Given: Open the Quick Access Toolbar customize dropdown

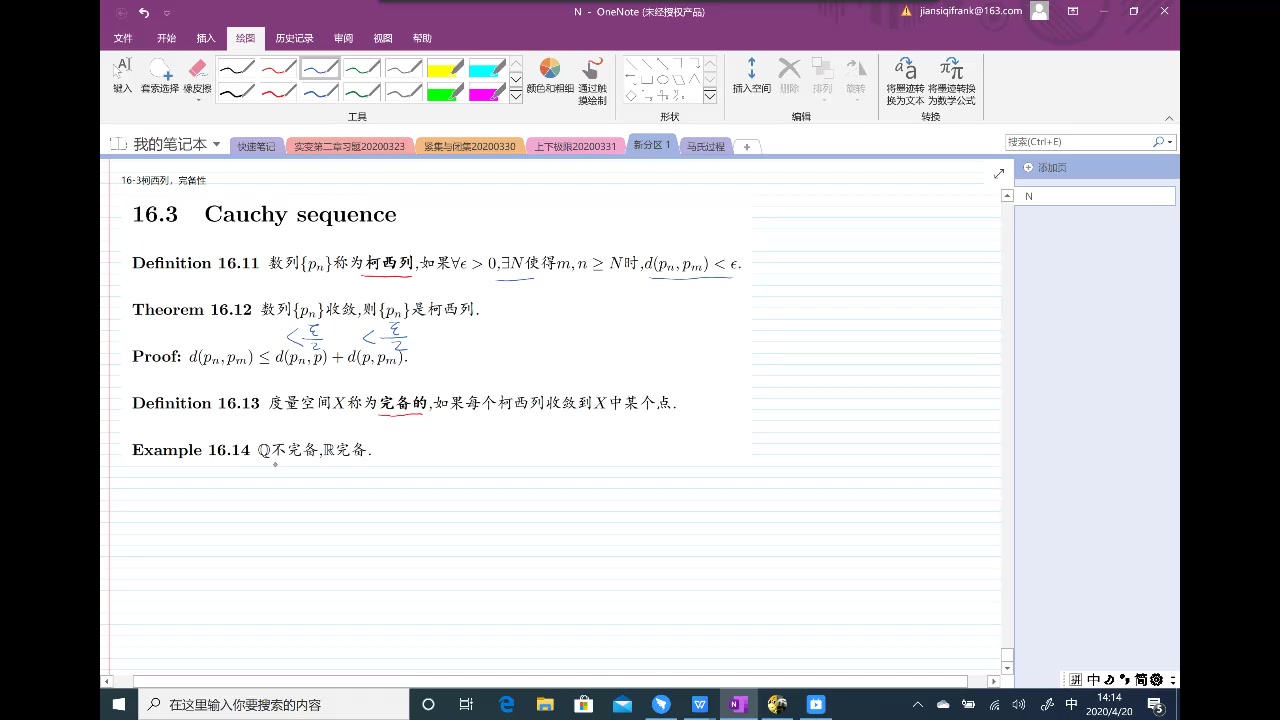Looking at the screenshot, I should point(167,12).
